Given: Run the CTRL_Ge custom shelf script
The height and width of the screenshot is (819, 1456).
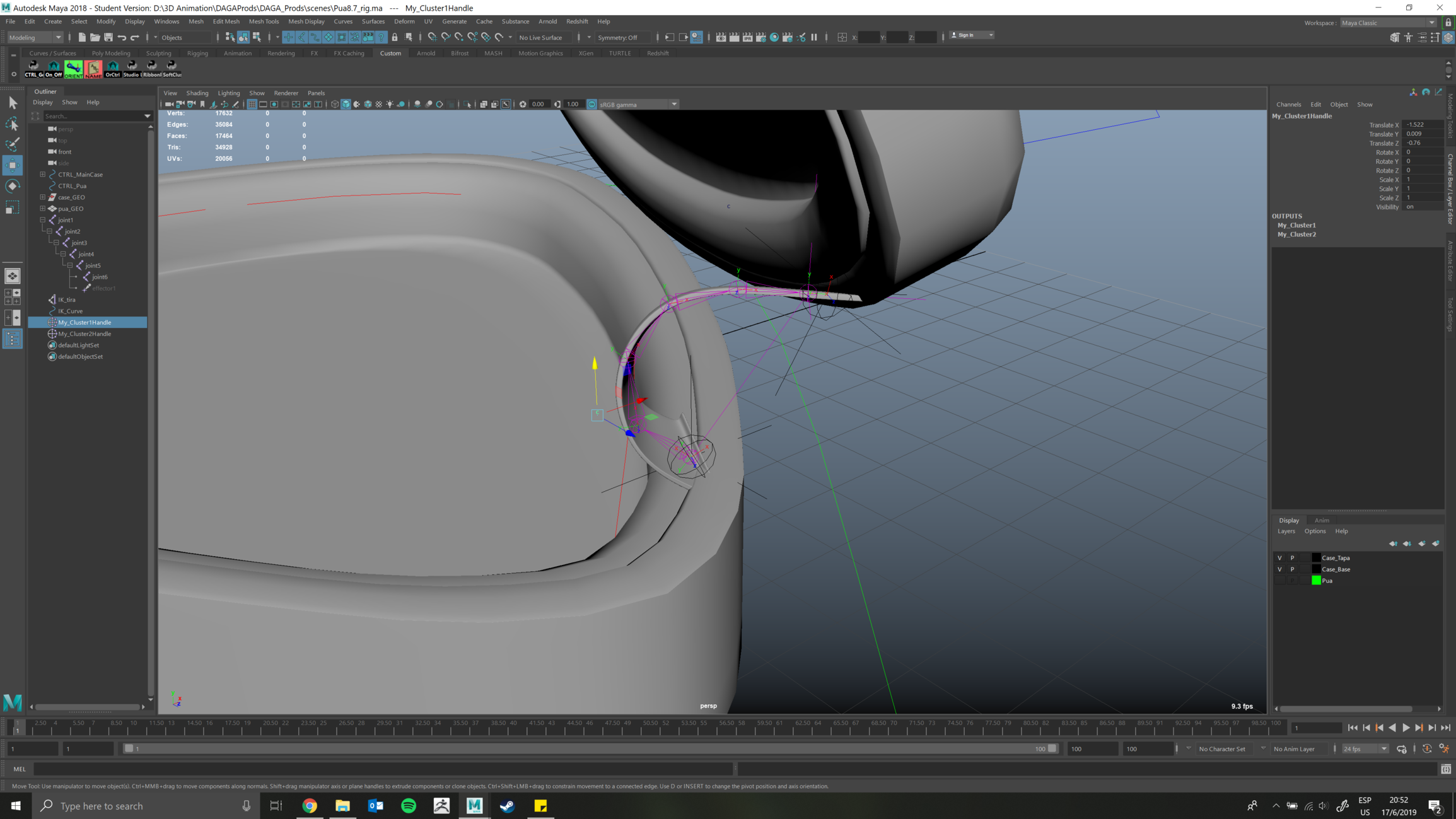Looking at the screenshot, I should tap(34, 68).
